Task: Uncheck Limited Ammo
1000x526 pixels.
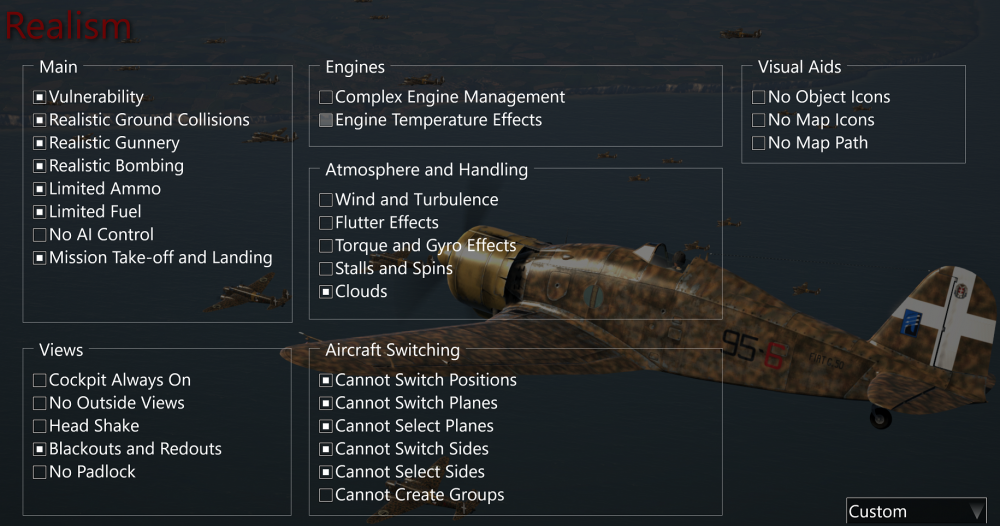Action: 40,189
